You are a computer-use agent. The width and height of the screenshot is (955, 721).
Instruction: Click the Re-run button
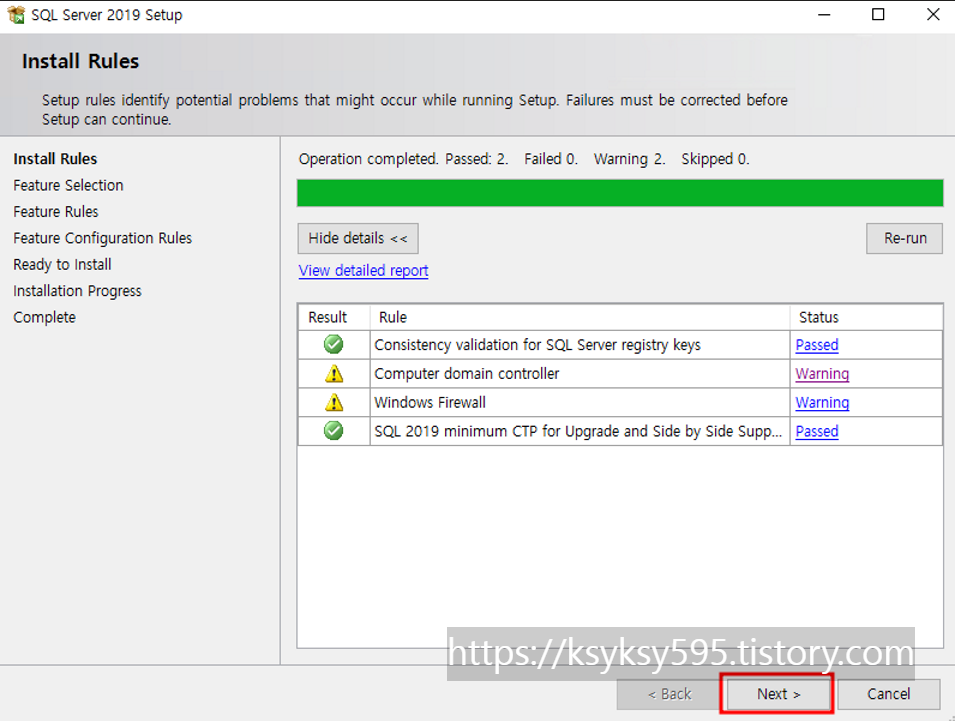coord(904,238)
